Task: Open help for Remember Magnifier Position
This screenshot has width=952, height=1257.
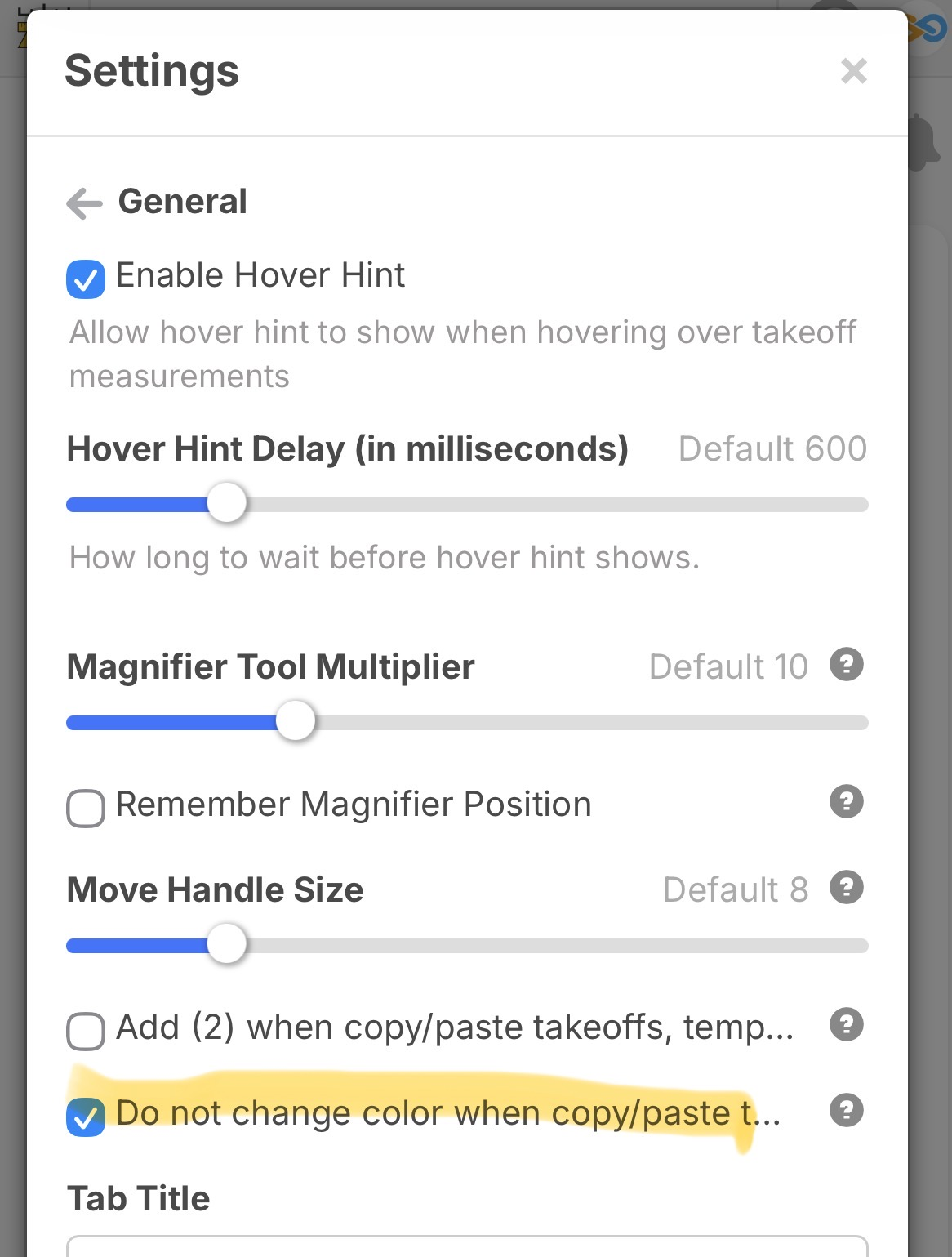Action: click(847, 802)
